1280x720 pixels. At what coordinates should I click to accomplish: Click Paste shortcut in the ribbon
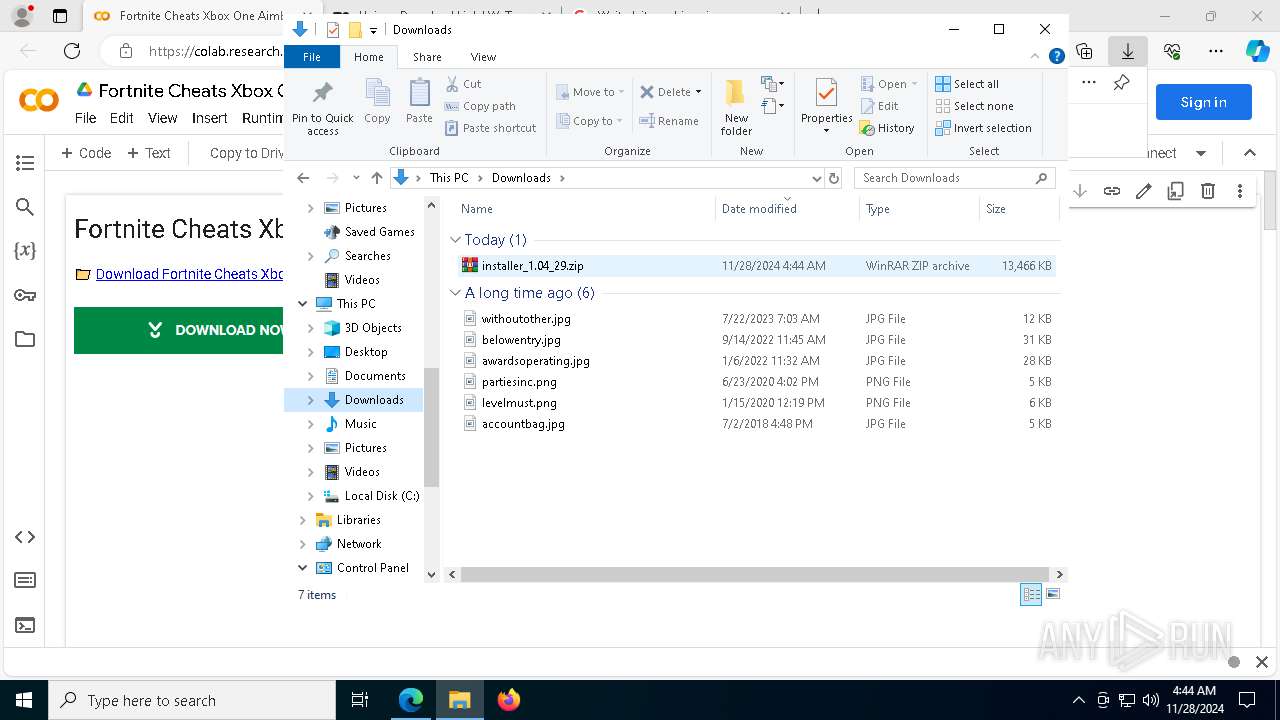490,128
